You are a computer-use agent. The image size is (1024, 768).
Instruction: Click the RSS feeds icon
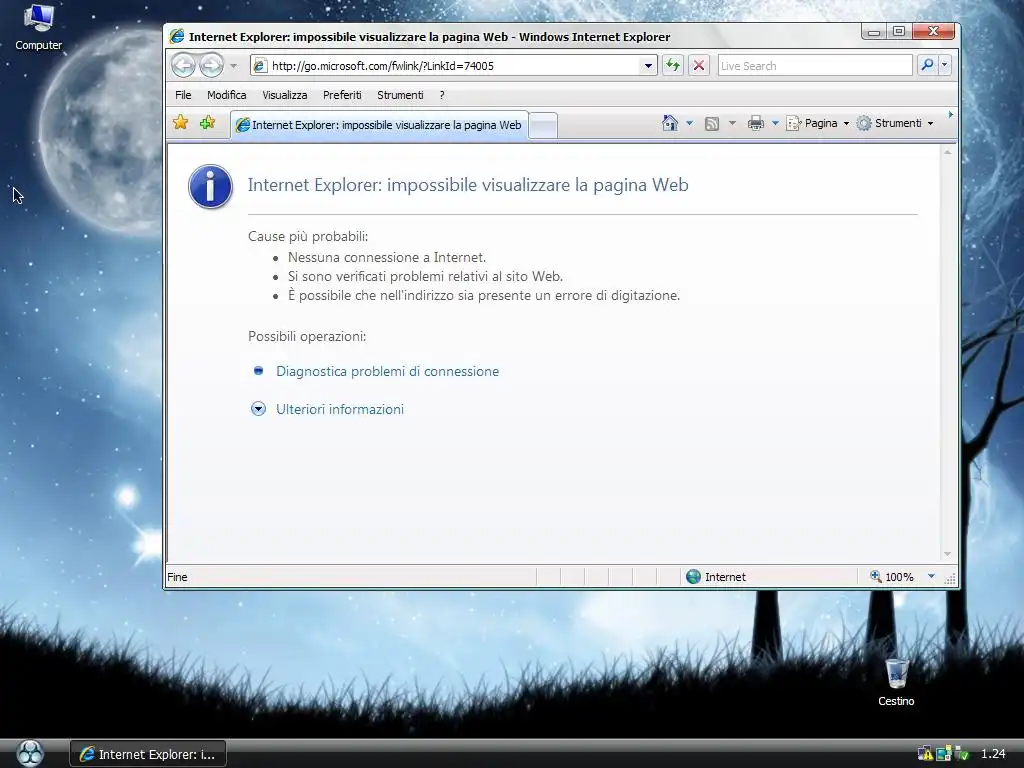coord(712,123)
